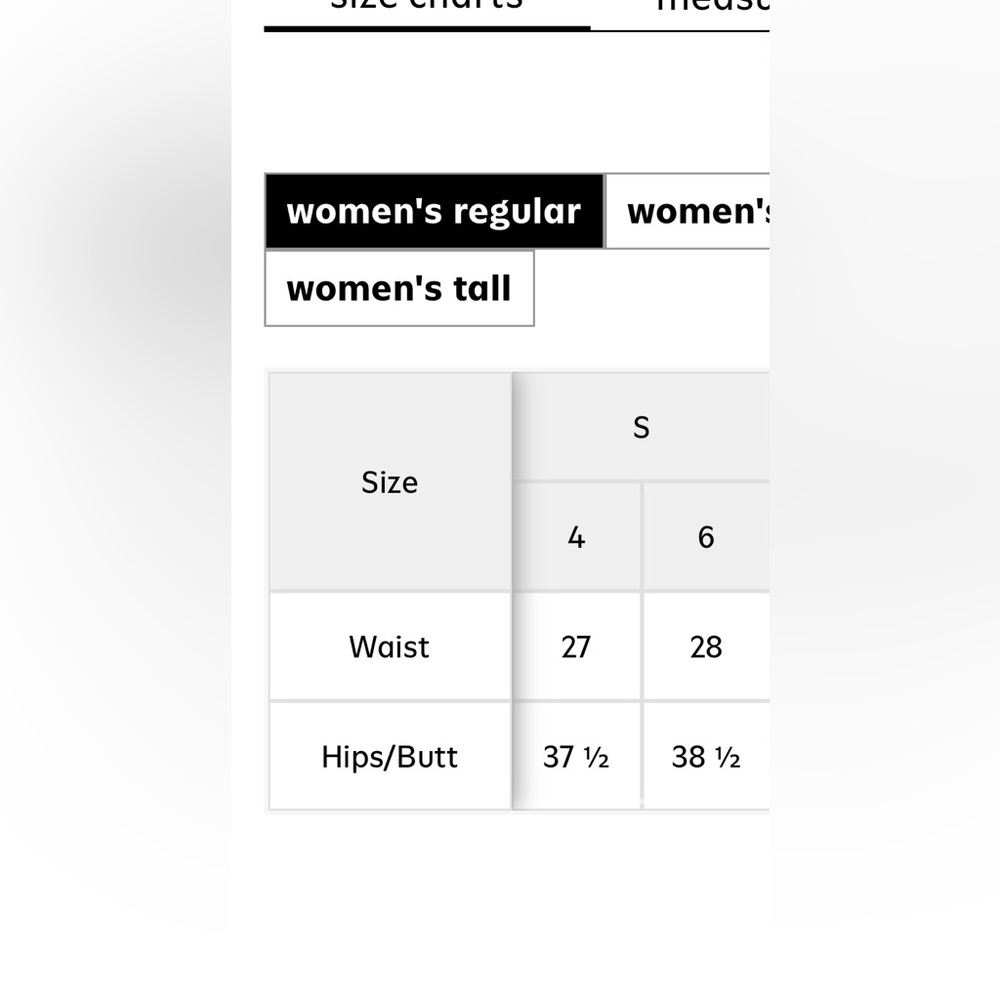Click the white margin right of chart

coord(885,500)
